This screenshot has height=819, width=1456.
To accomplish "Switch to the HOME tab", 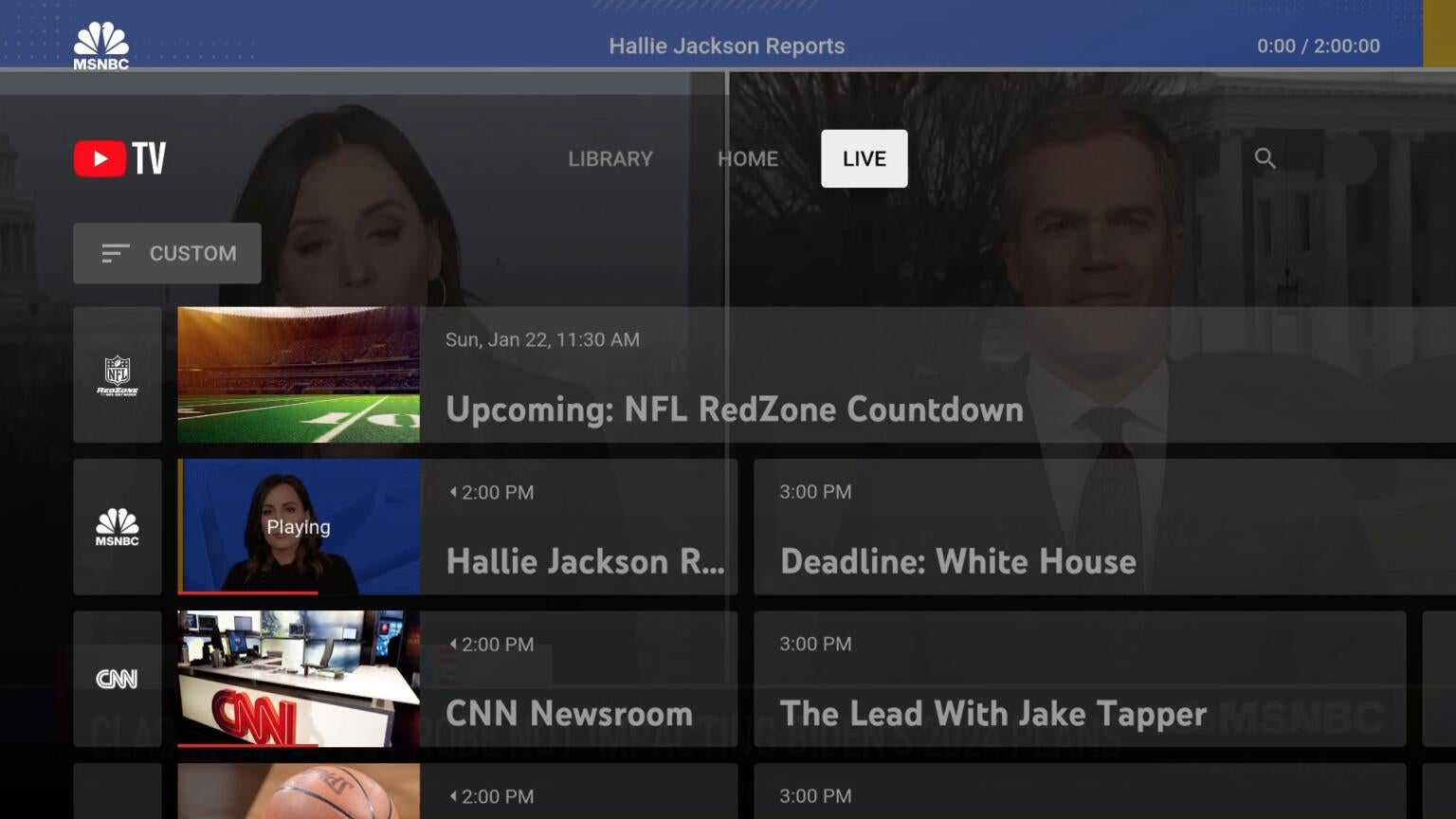I will pos(748,158).
